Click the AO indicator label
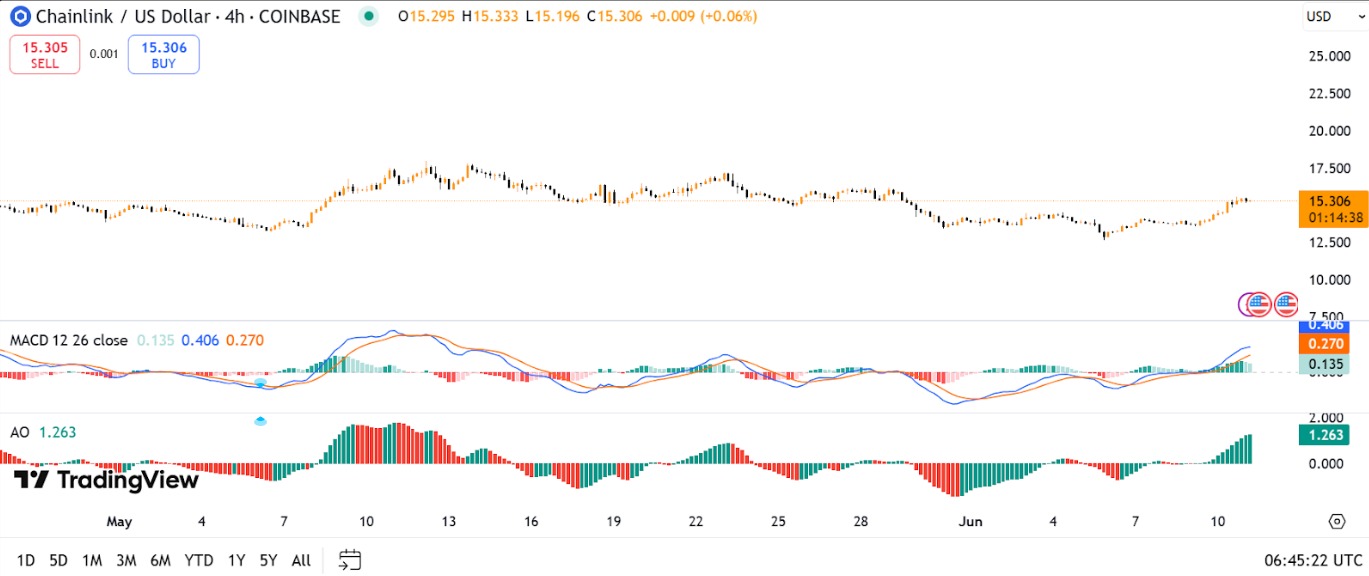 [x=19, y=432]
